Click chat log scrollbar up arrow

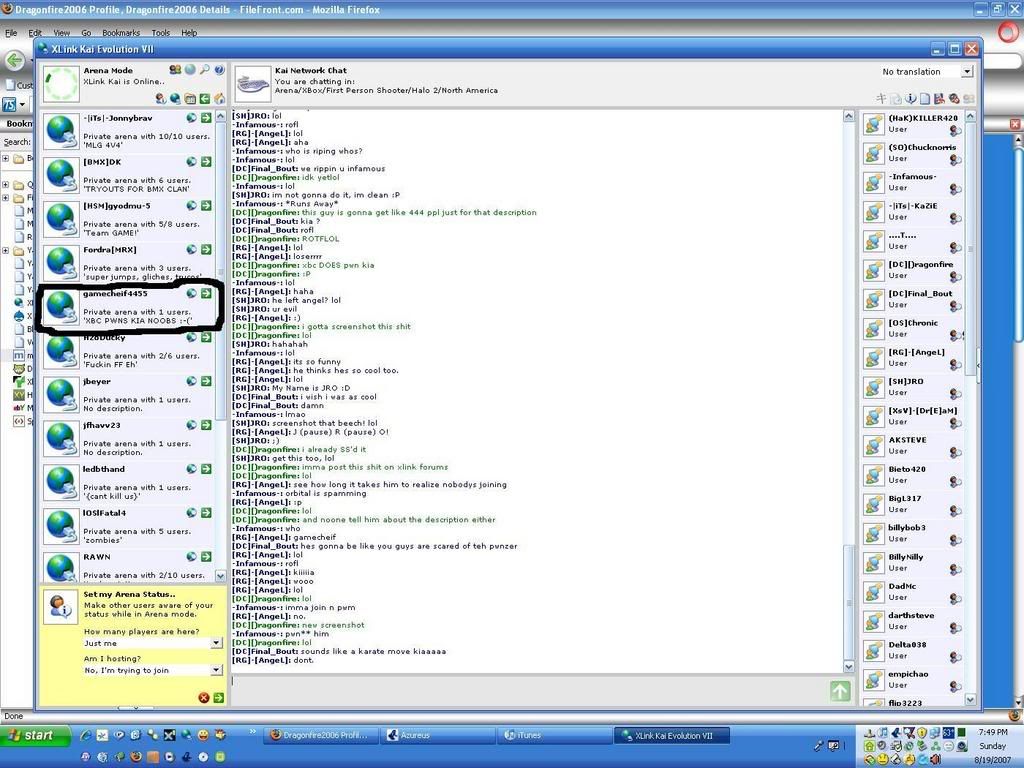pos(848,116)
